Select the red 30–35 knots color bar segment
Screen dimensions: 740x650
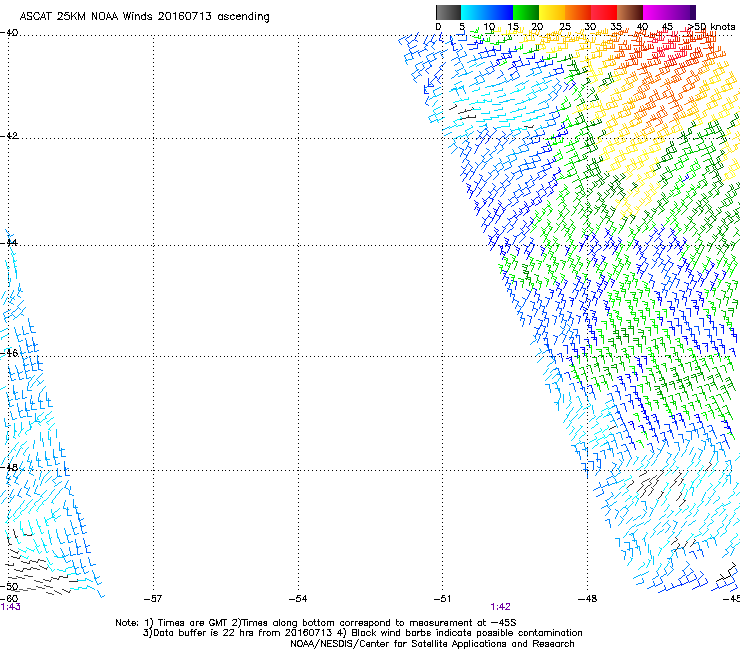point(604,12)
